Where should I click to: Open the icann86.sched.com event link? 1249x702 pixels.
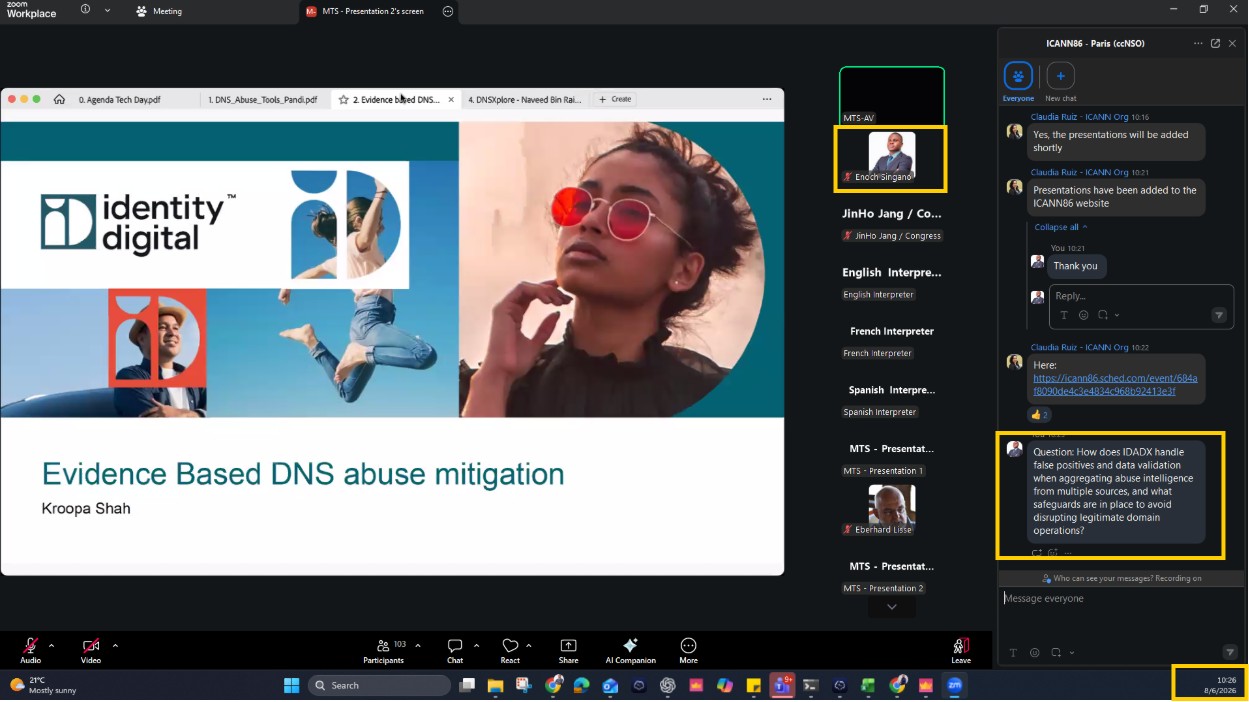click(1115, 385)
